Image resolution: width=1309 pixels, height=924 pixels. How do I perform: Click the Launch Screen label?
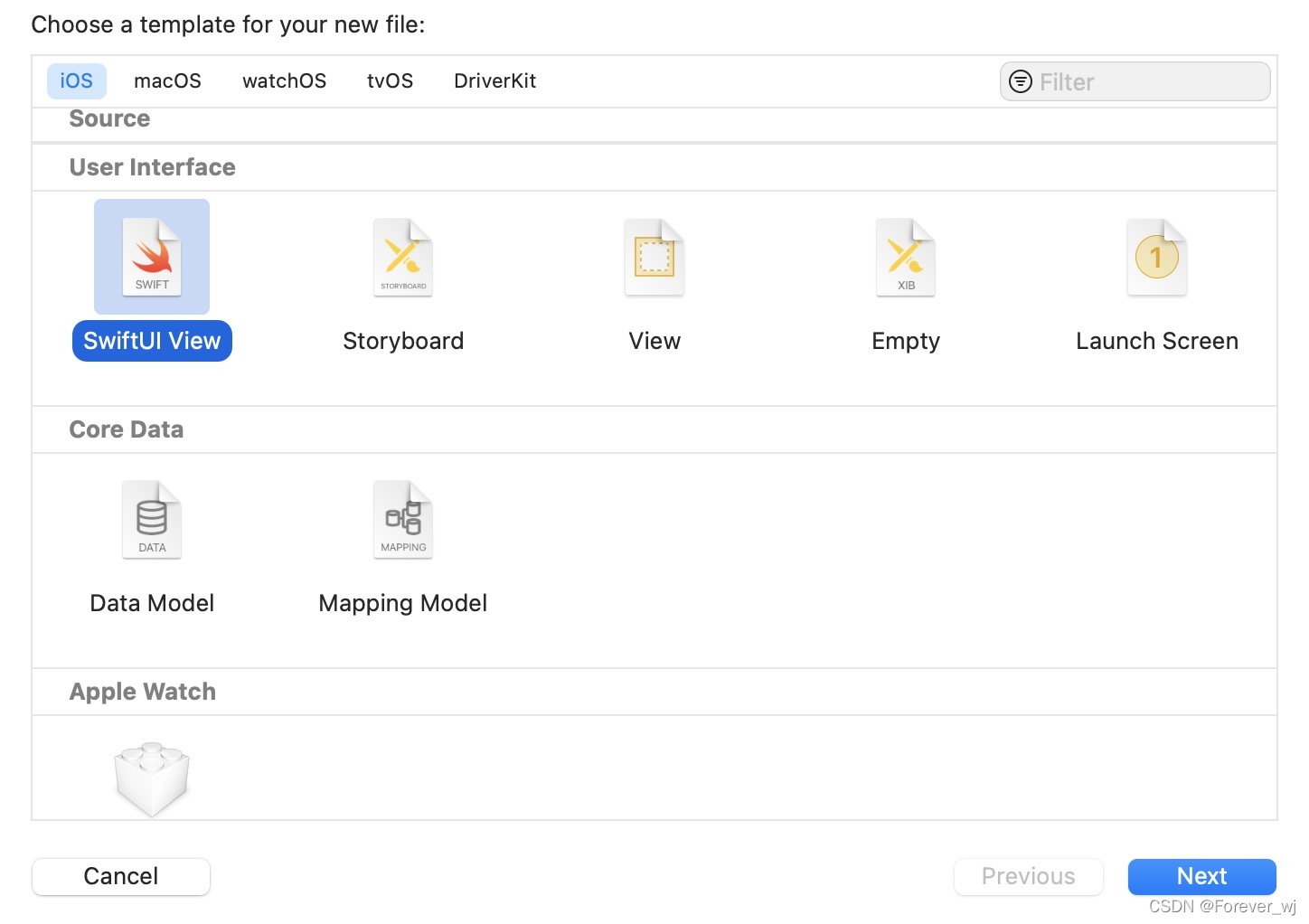(x=1157, y=341)
